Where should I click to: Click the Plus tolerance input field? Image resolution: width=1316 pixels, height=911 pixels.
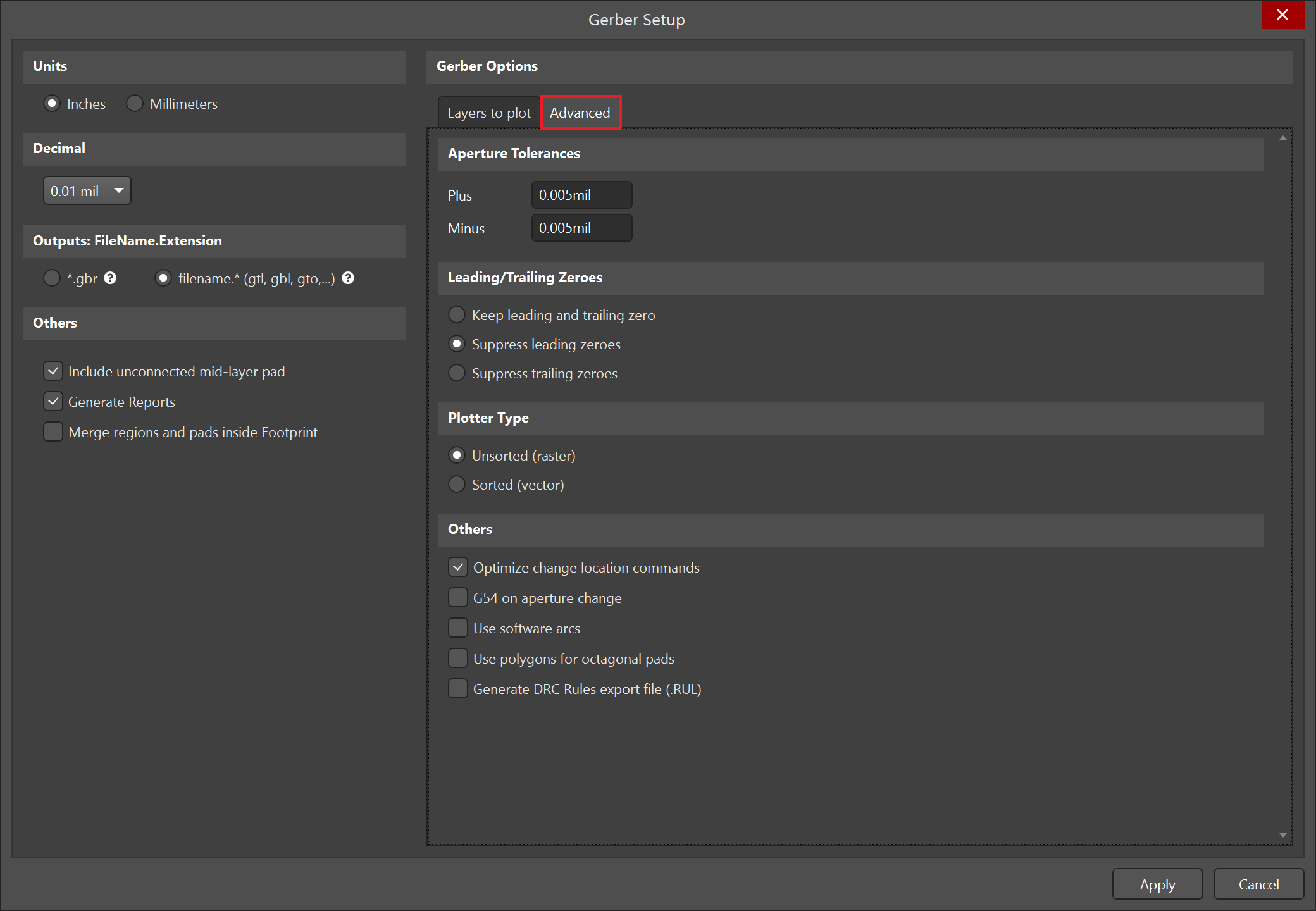pos(581,195)
